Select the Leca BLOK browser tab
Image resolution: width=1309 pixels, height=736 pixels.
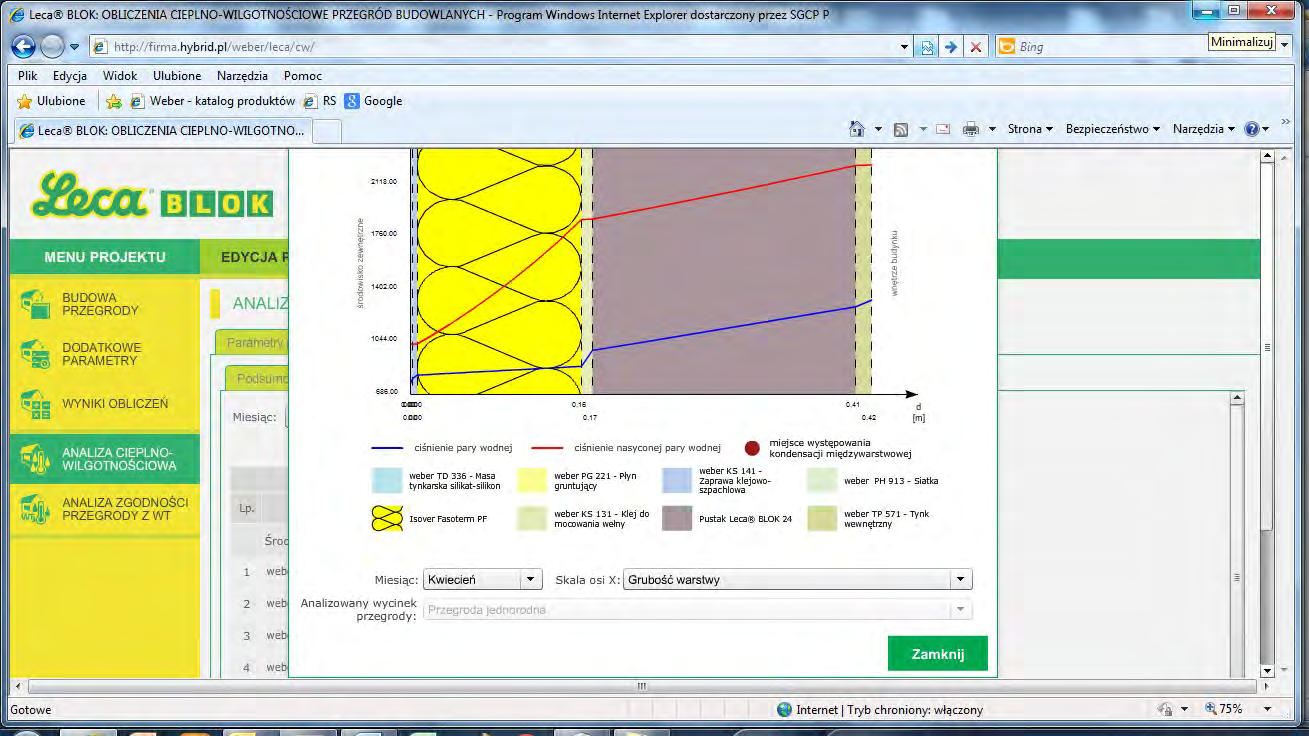(162, 130)
